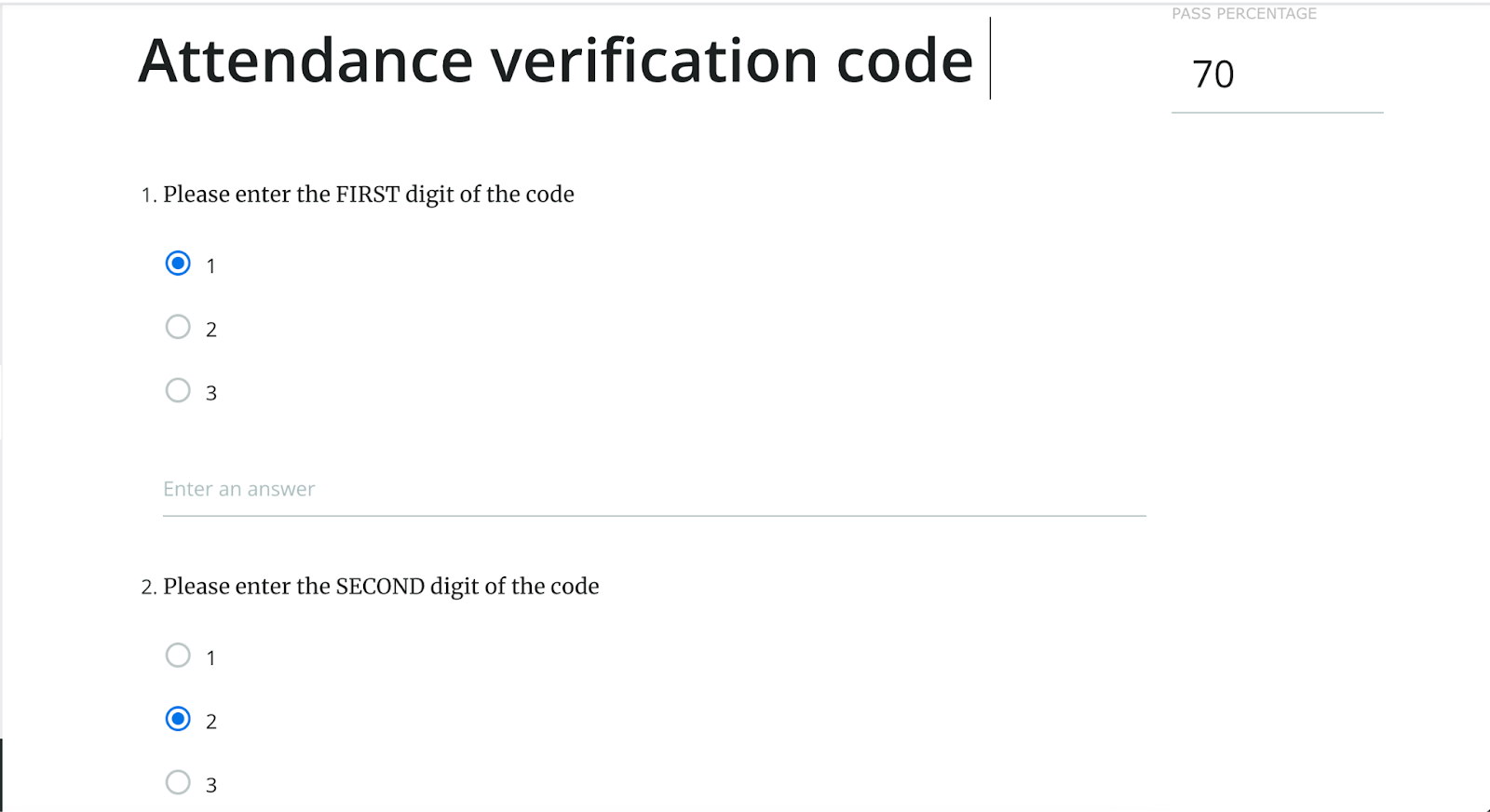Click option label '1' text under FIRST digit question
This screenshot has height=812, width=1490.
[x=211, y=266]
